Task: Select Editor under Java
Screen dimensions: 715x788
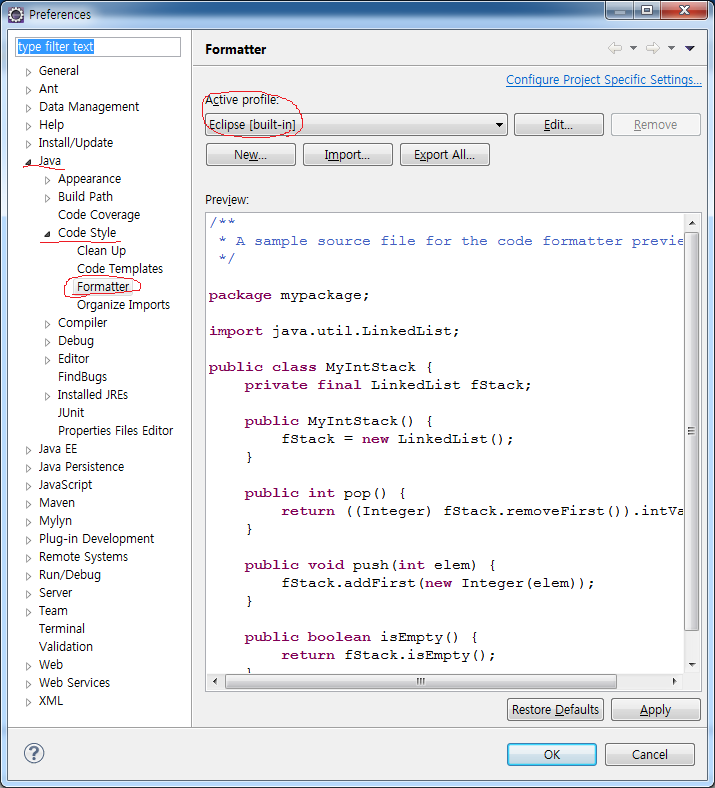Action: pyautogui.click(x=73, y=359)
